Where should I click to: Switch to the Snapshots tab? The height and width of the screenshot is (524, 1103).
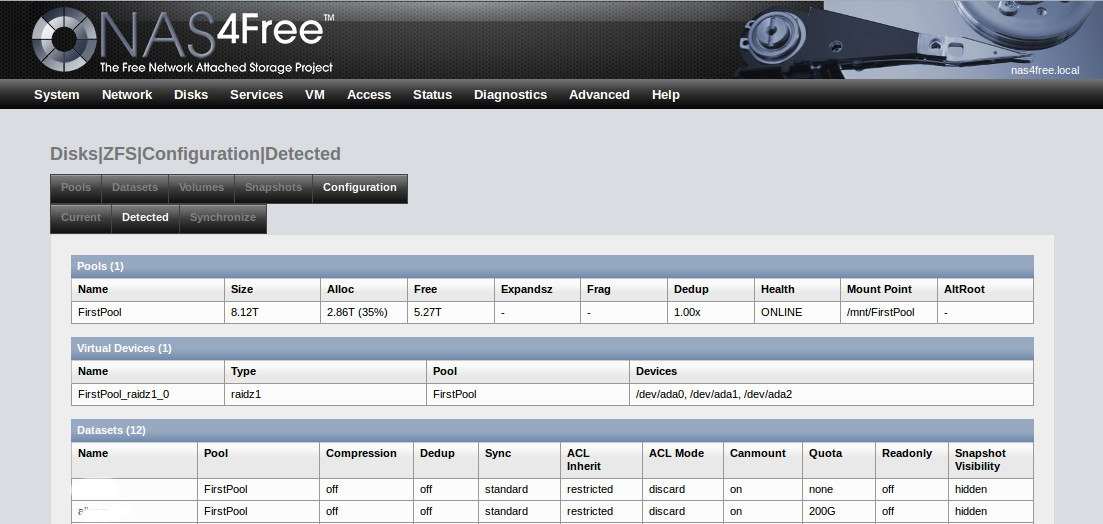273,188
